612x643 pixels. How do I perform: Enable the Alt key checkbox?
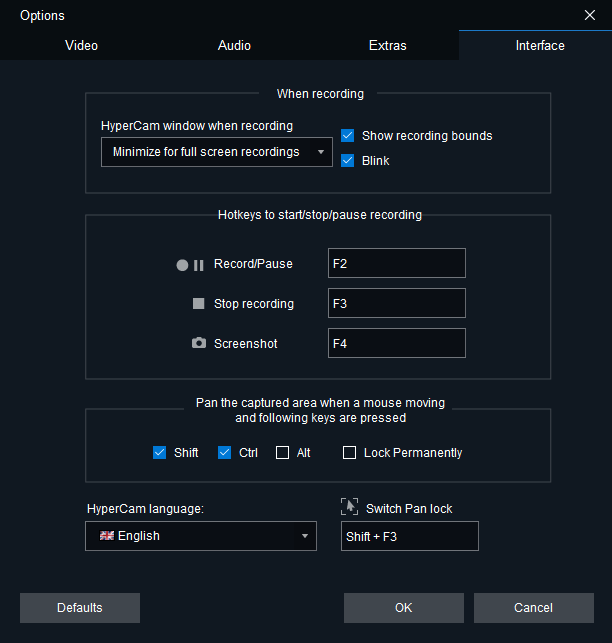tap(282, 453)
